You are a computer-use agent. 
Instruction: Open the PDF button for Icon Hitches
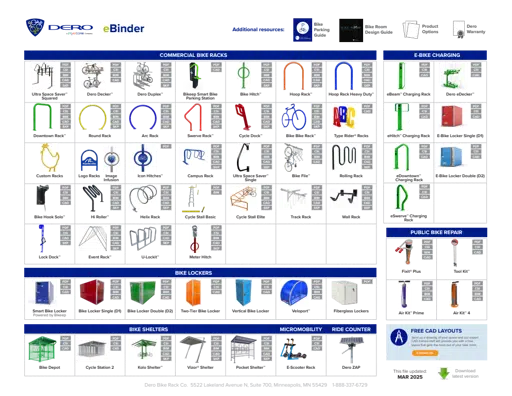[166, 146]
